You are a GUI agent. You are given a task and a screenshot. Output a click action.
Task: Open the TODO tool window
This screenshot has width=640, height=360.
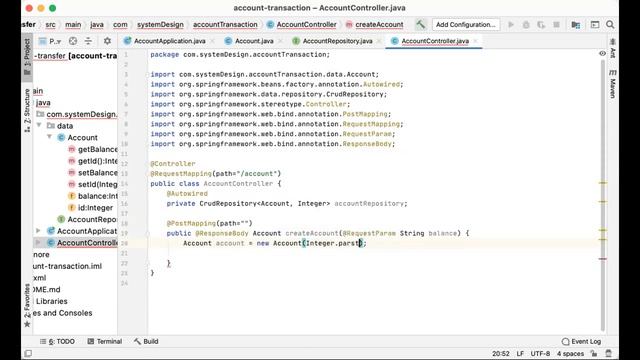pyautogui.click(x=57, y=342)
